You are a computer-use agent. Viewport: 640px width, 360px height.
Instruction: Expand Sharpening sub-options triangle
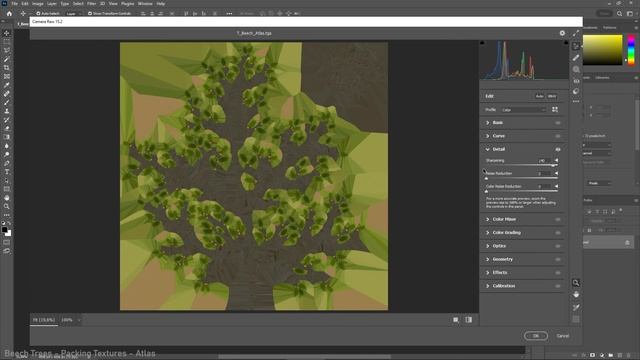click(x=556, y=161)
